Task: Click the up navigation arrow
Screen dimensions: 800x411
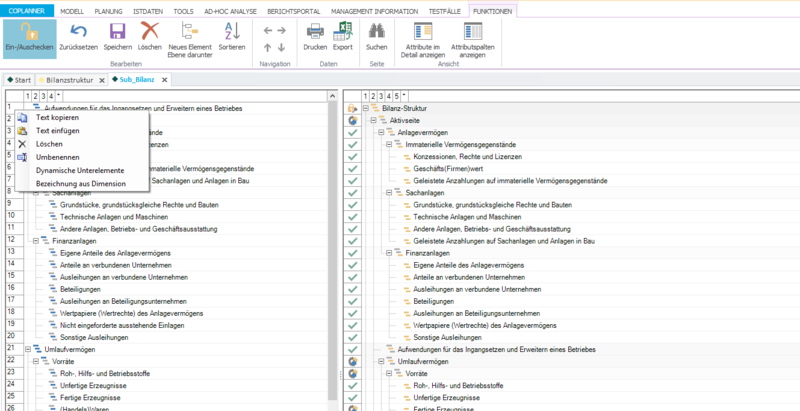Action: pos(268,48)
